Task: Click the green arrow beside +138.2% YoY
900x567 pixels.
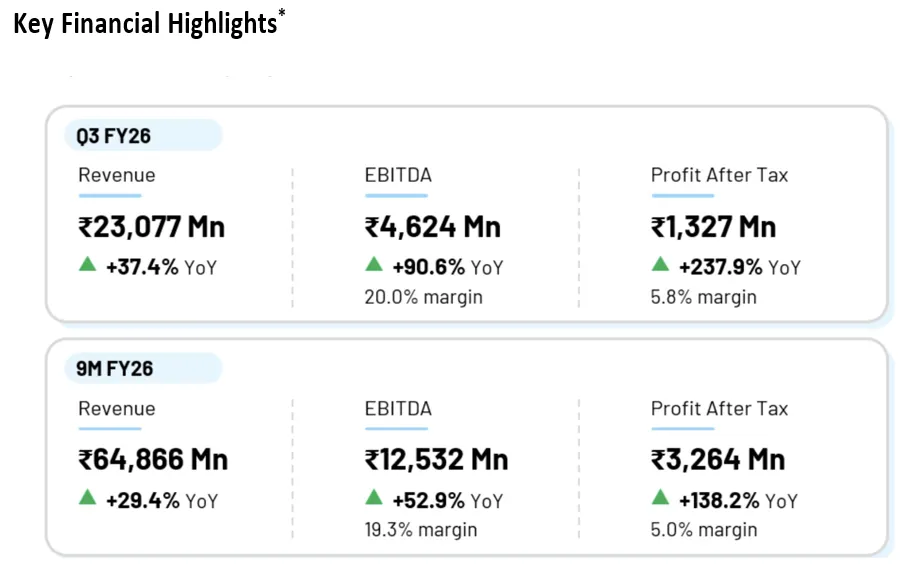Action: 660,498
